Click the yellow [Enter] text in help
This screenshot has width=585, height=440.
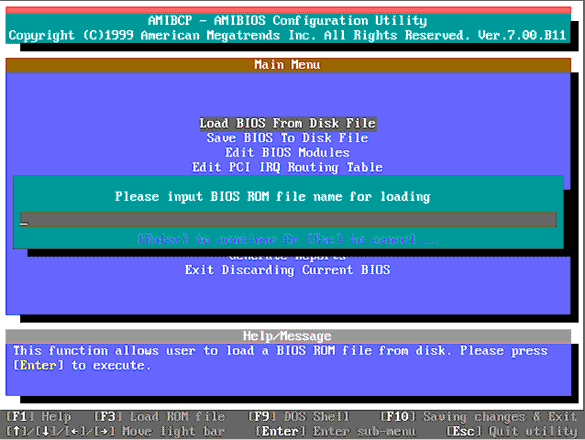pos(38,365)
